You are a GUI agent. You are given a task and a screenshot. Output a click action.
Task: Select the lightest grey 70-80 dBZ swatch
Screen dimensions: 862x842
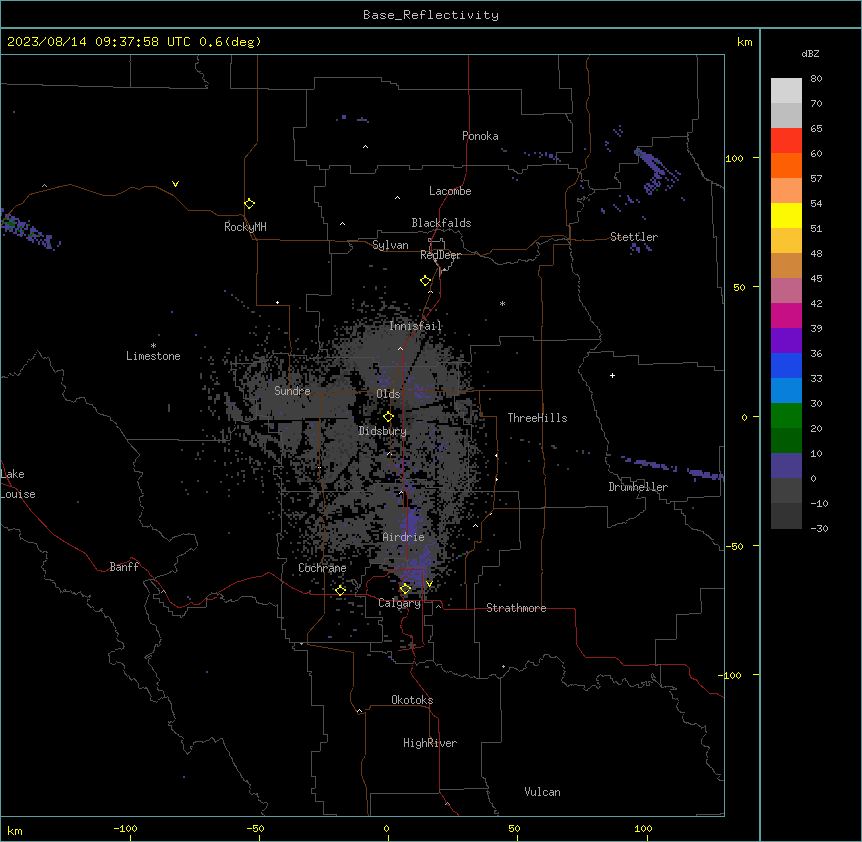(x=786, y=91)
